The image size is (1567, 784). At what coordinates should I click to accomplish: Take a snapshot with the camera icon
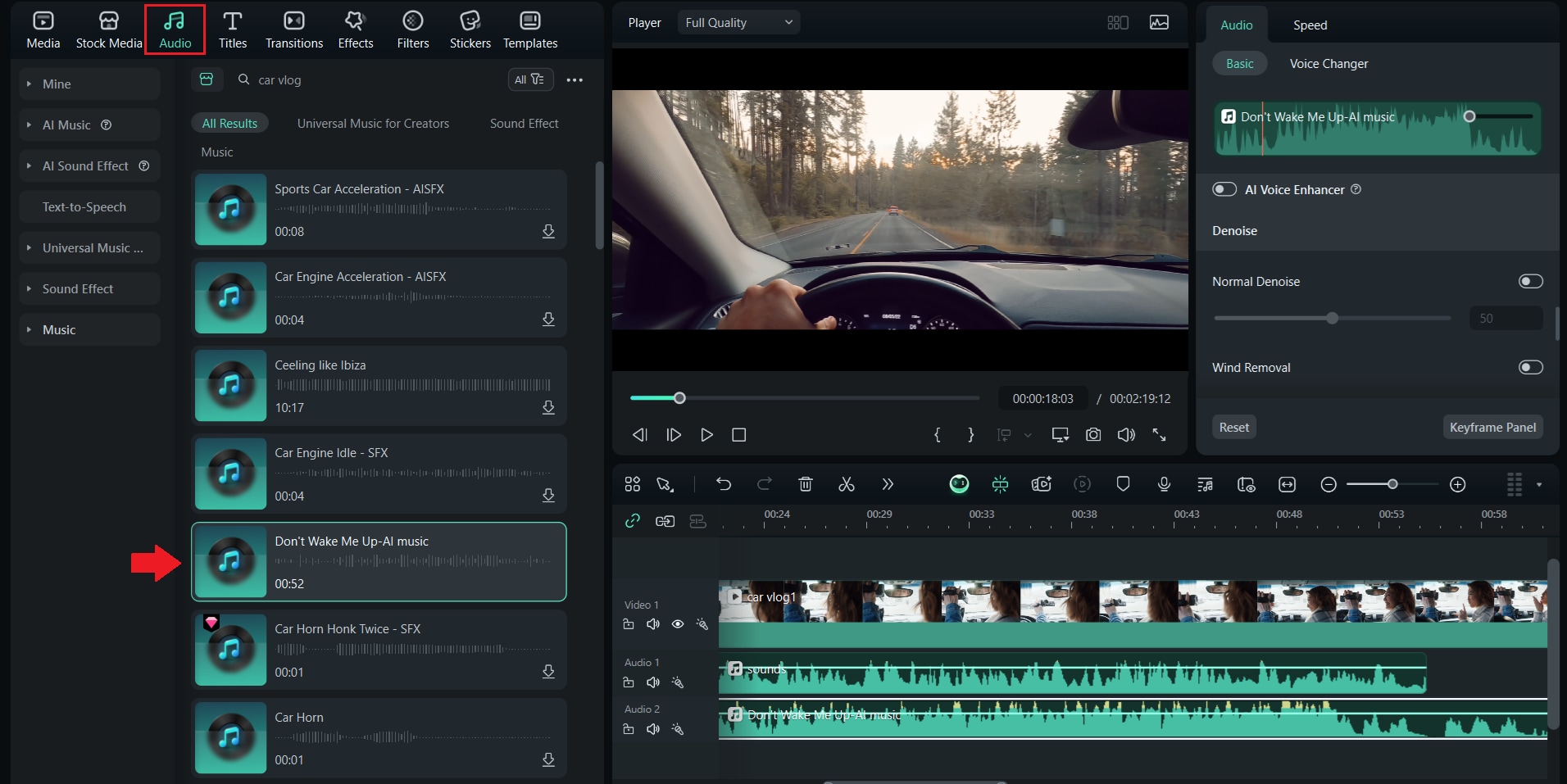pos(1093,435)
